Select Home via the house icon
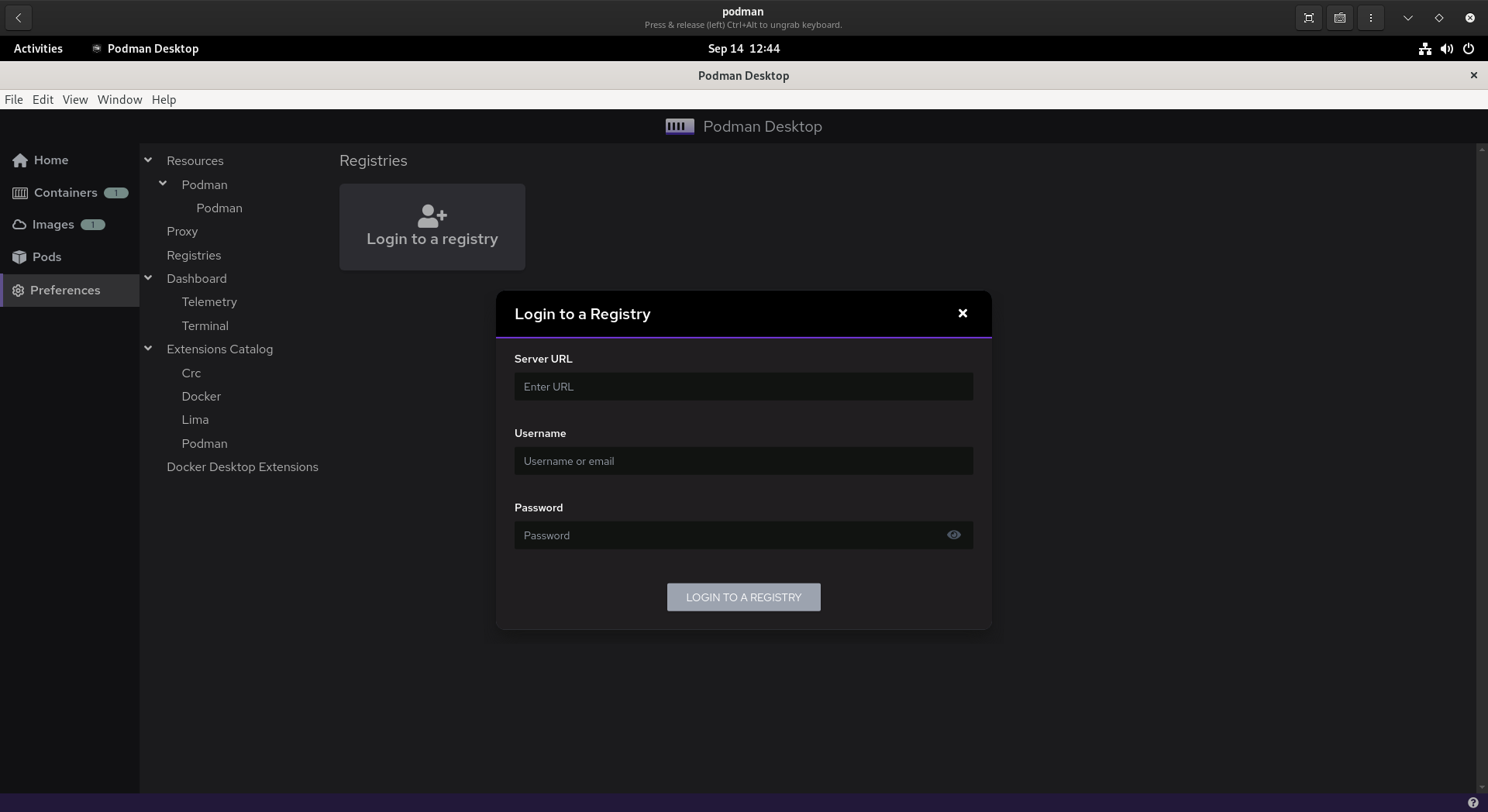This screenshot has height=812, width=1488. tap(19, 160)
